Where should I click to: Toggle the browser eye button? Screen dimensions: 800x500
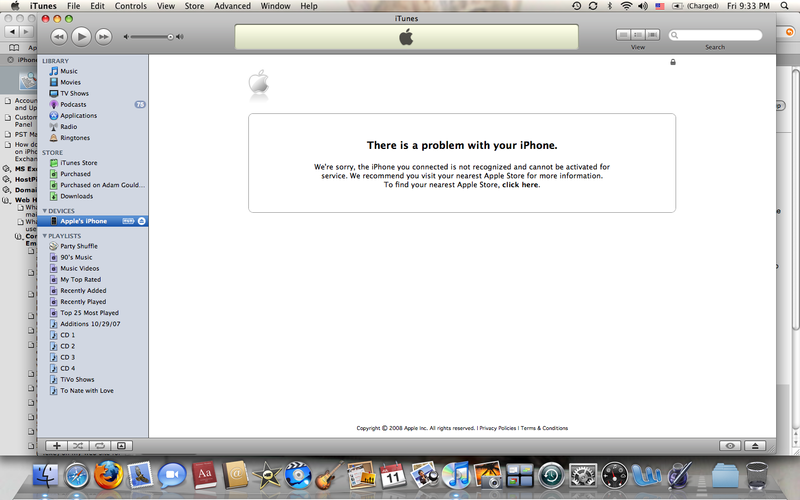click(730, 445)
